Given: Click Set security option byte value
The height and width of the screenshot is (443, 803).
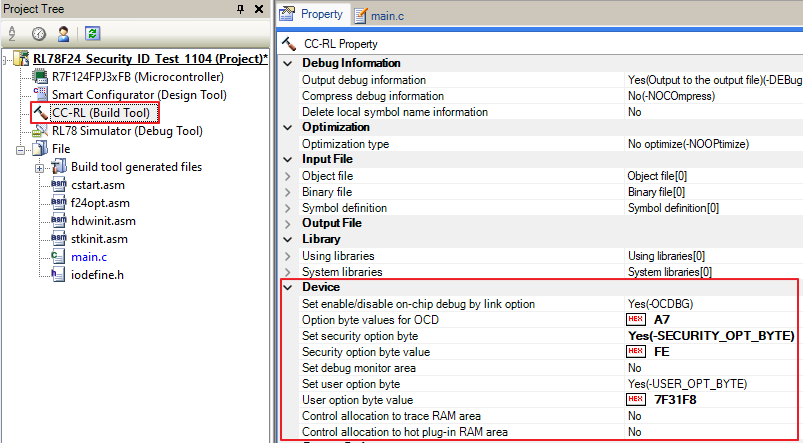Looking at the screenshot, I should tap(711, 336).
